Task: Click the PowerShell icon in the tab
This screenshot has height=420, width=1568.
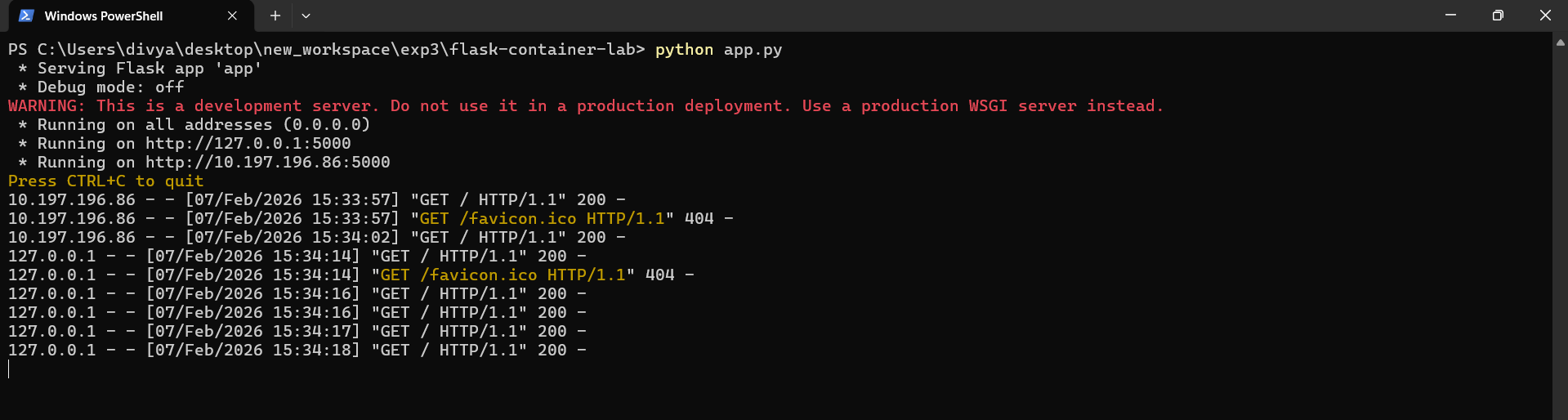Action: point(26,16)
